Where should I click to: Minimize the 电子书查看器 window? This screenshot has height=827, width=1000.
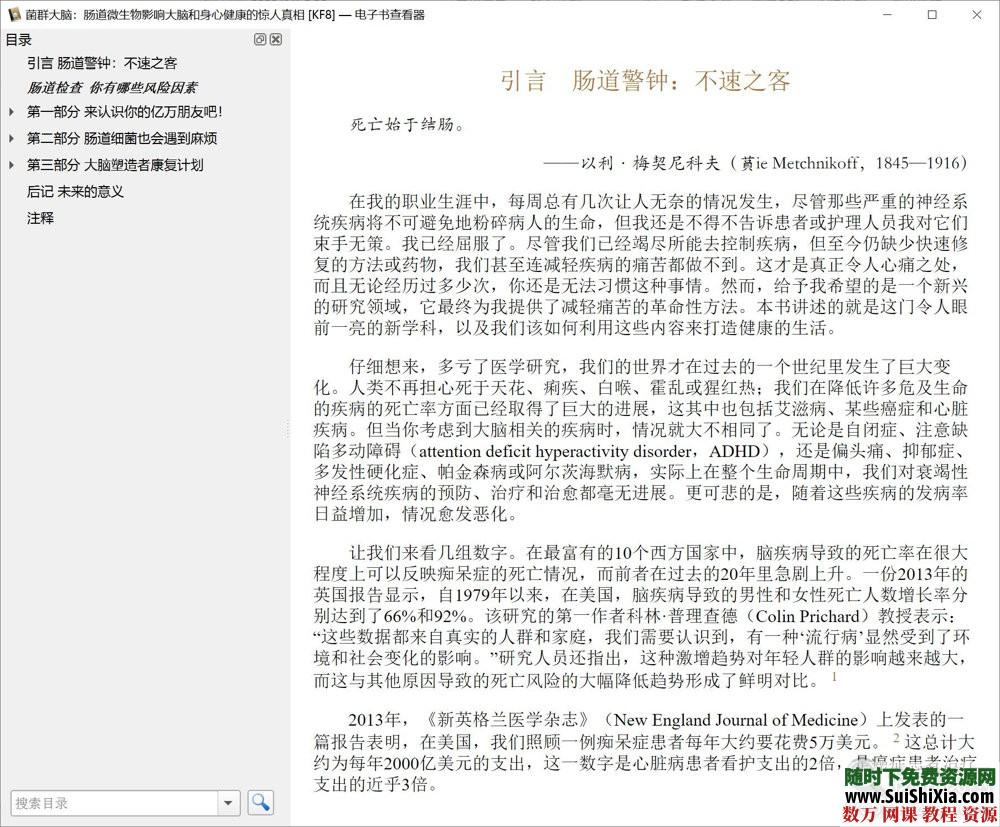887,15
